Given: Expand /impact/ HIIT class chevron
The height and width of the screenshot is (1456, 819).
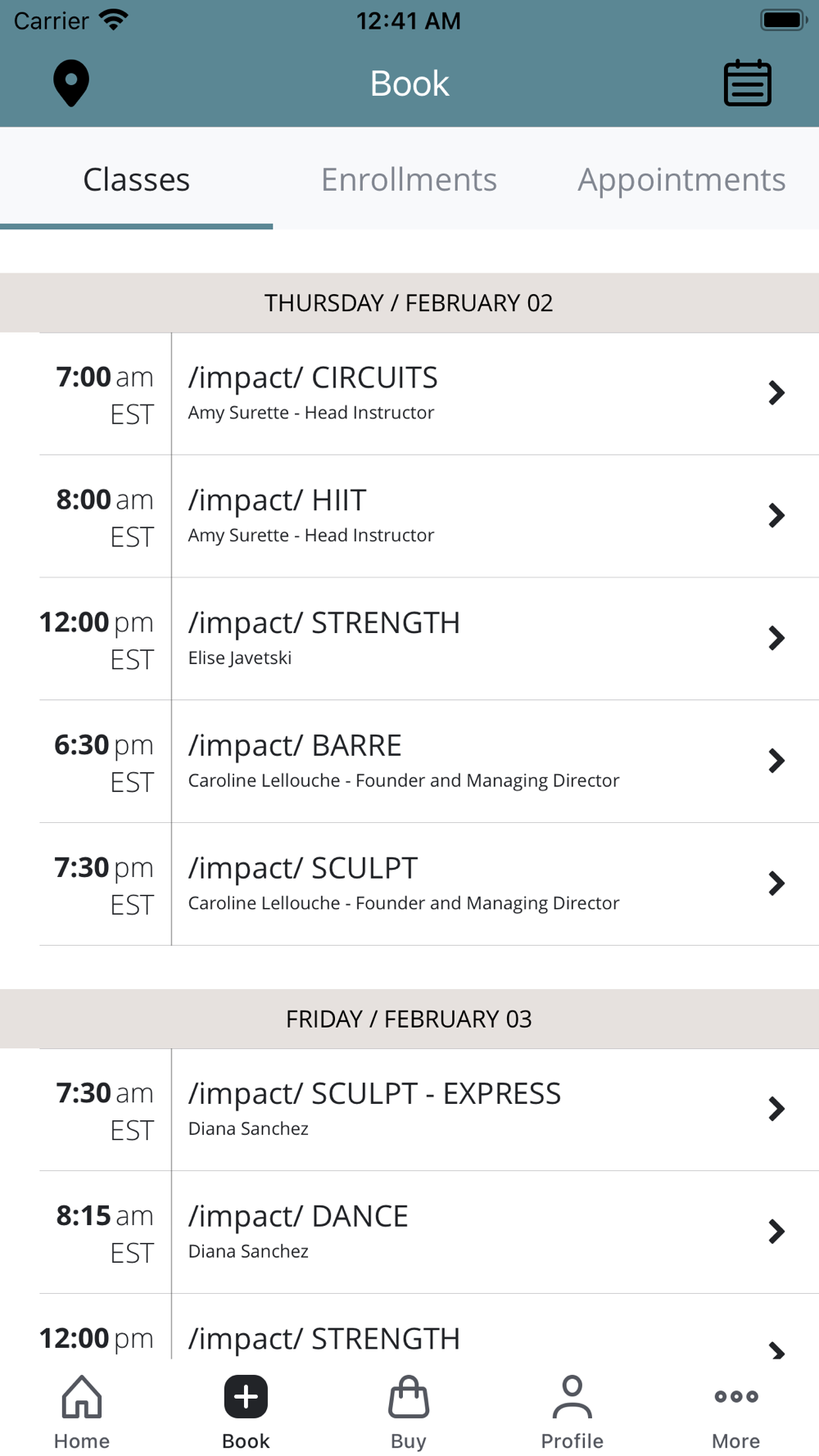Looking at the screenshot, I should tap(776, 516).
